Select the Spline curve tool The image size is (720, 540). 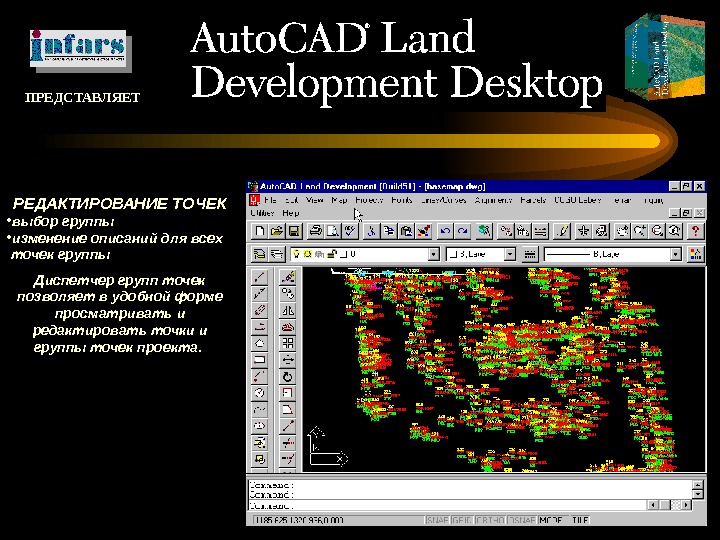pos(259,409)
